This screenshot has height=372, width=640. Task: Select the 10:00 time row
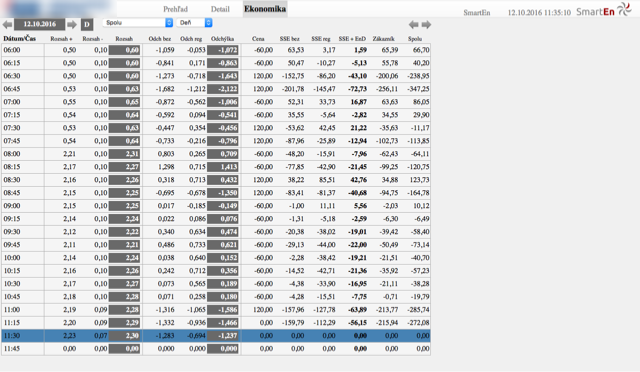[x=216, y=258]
